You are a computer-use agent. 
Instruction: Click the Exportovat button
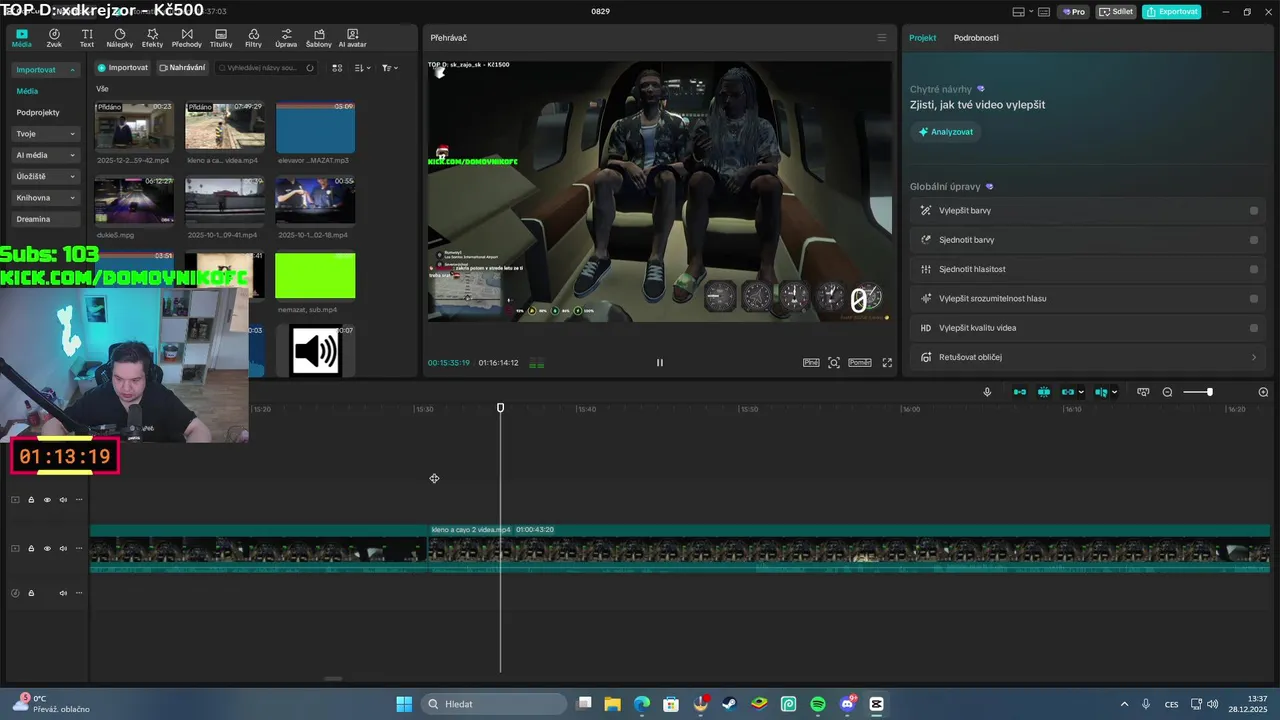tap(1172, 12)
